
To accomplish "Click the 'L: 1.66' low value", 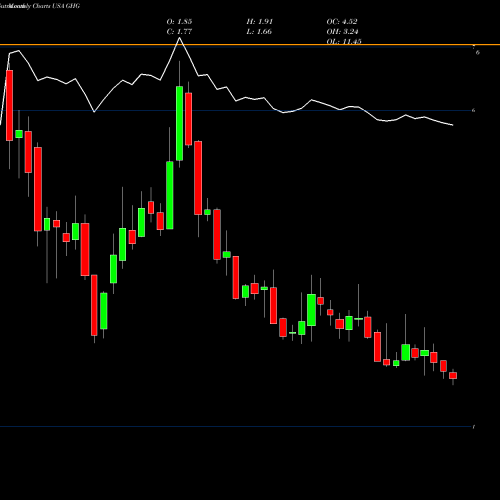I will click(259, 32).
